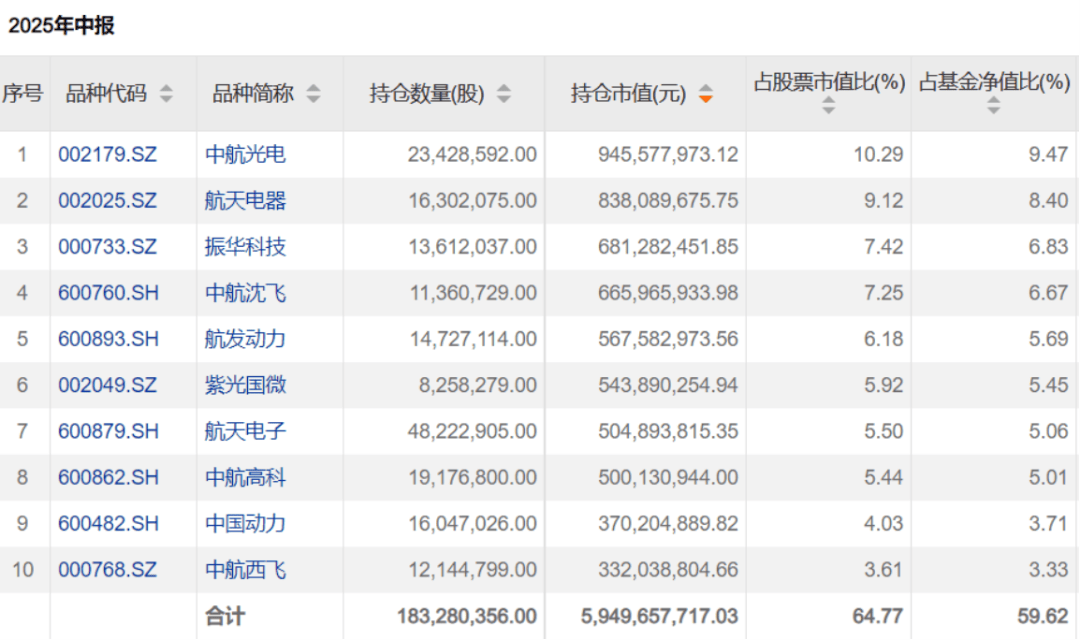
Task: Sort by 占基金净值比(%) column arrows
Action: click(993, 105)
